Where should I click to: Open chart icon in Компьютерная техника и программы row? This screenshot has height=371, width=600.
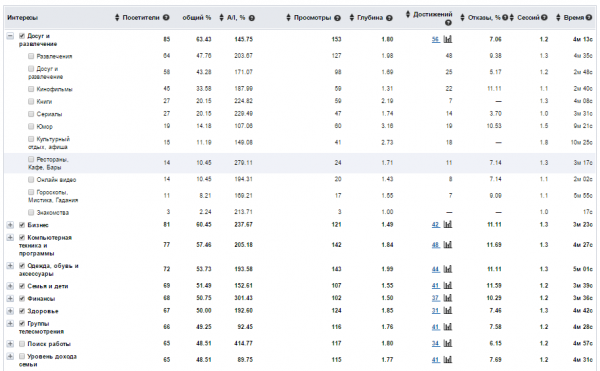click(x=448, y=244)
